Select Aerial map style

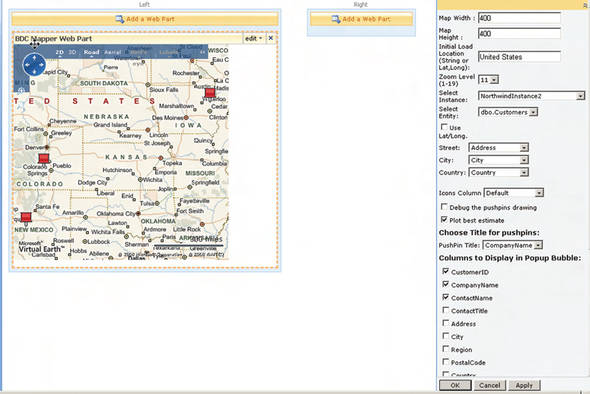(x=113, y=52)
